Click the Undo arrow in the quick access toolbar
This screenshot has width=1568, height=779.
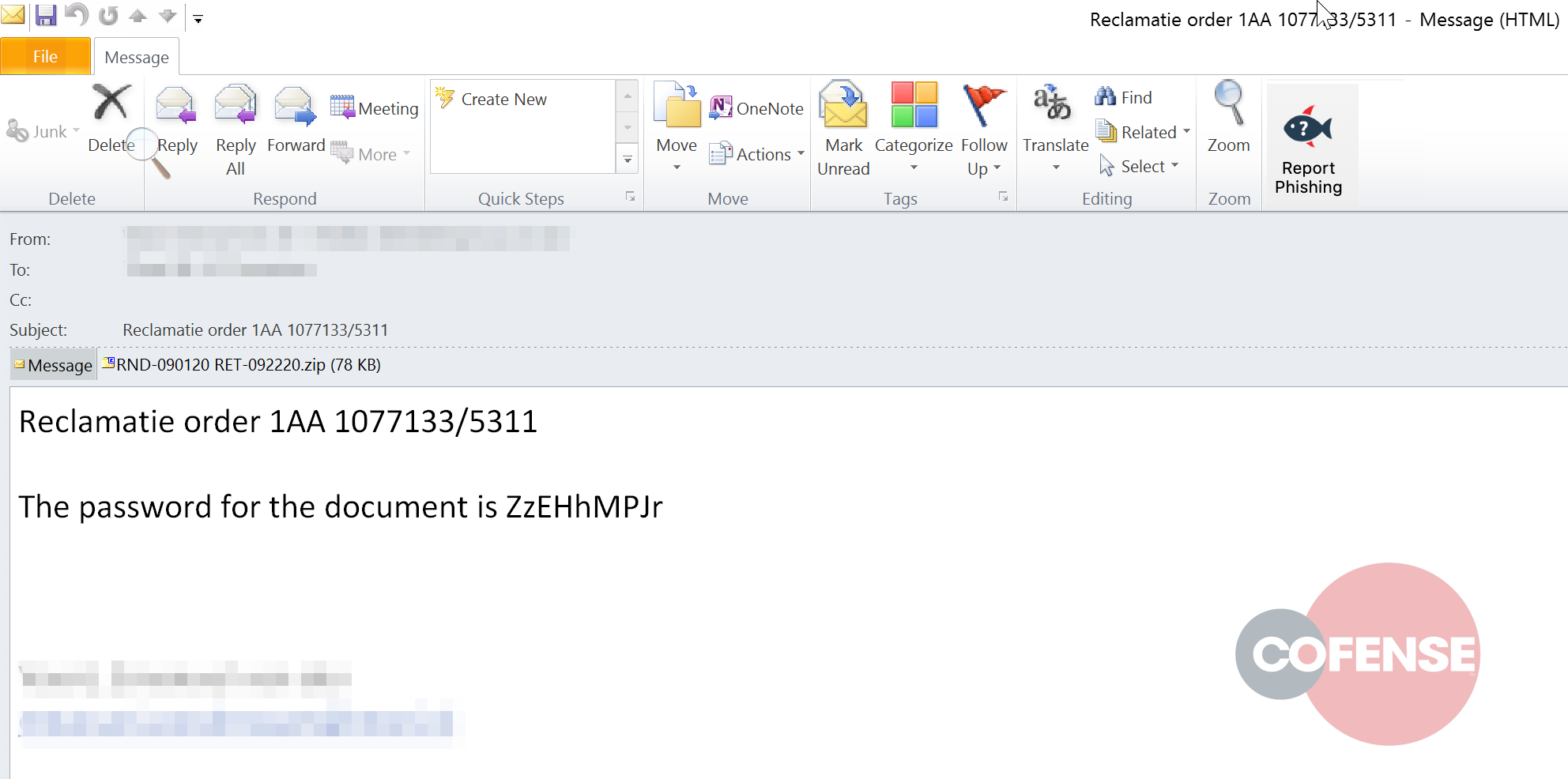(77, 15)
